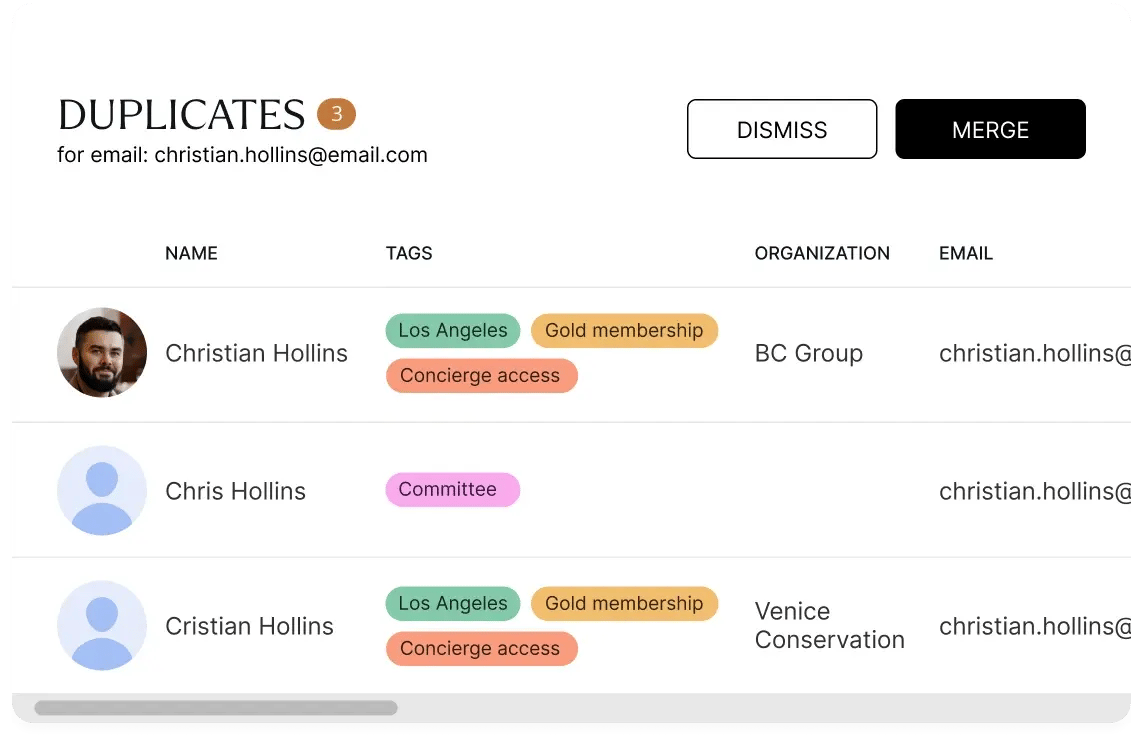This screenshot has height=743, width=1131.
Task: Click Concierge access tag in Cristian Hollins row
Action: pyautogui.click(x=481, y=648)
